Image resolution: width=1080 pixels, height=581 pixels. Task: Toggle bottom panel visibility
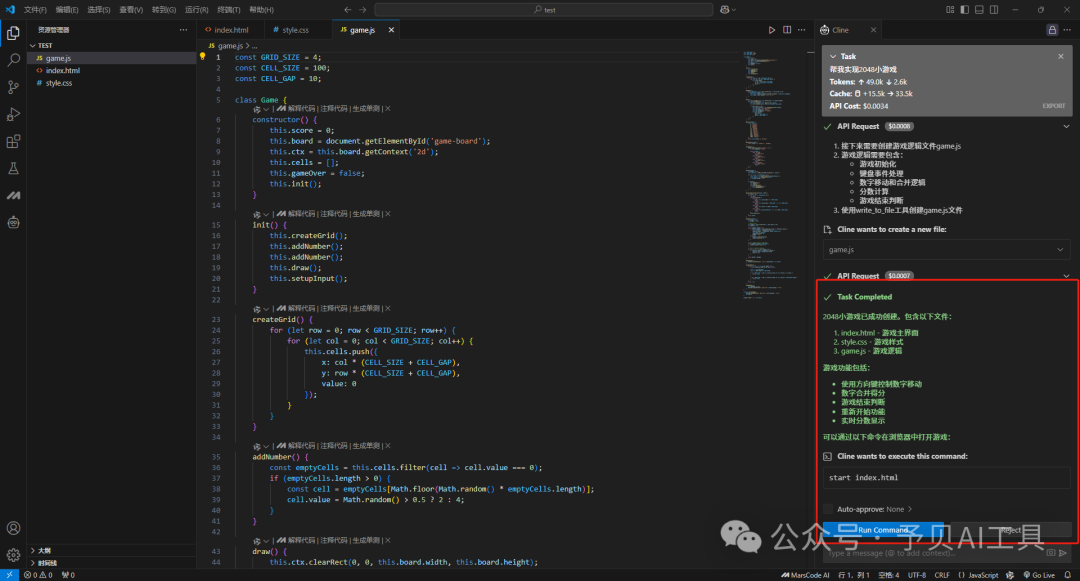pos(979,10)
